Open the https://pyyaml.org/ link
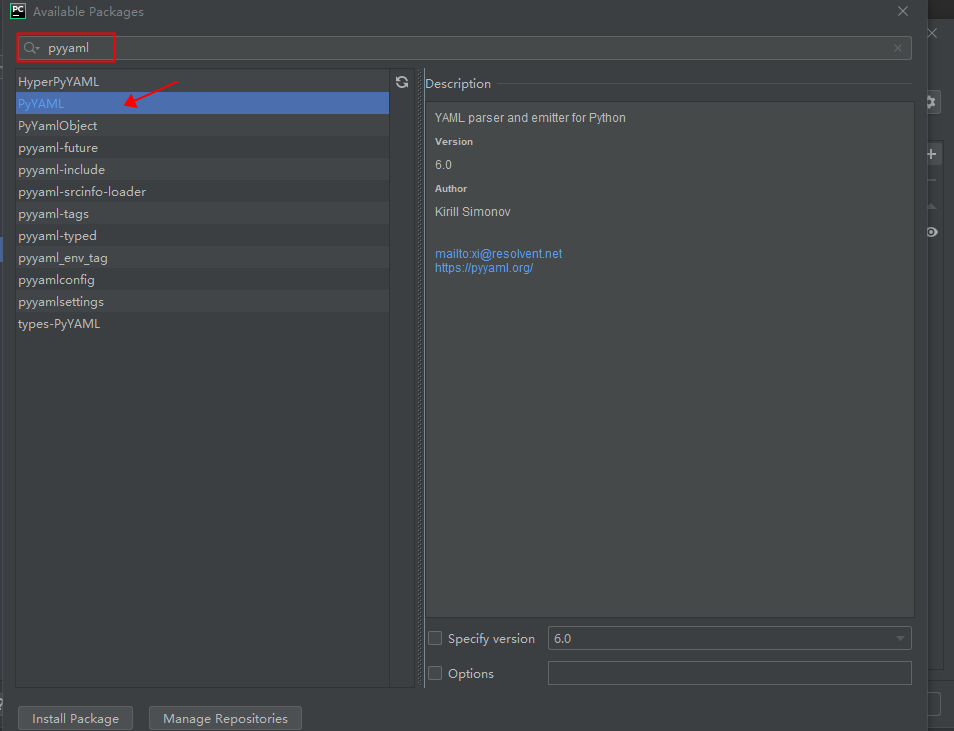The height and width of the screenshot is (731, 954). [x=484, y=268]
